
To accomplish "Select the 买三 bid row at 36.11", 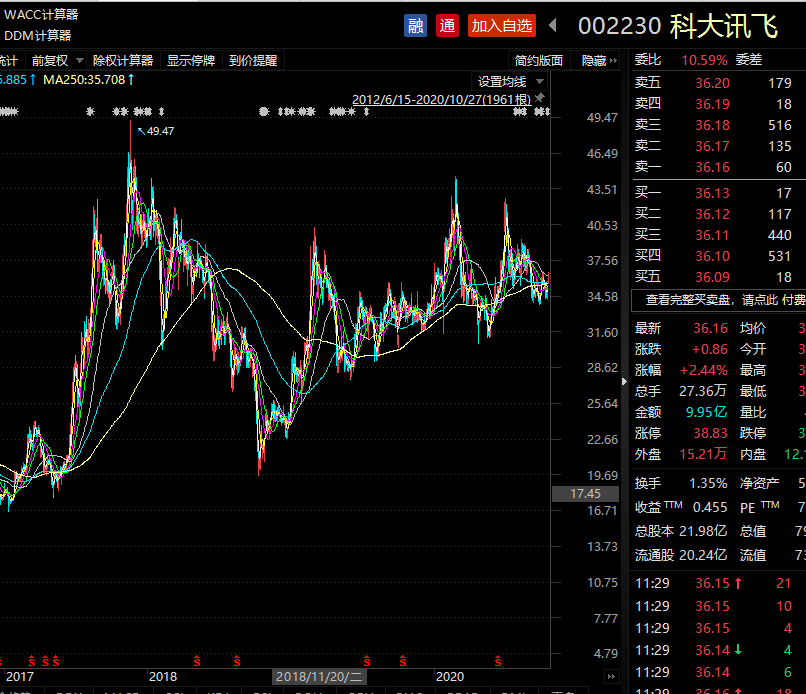I will click(x=719, y=235).
